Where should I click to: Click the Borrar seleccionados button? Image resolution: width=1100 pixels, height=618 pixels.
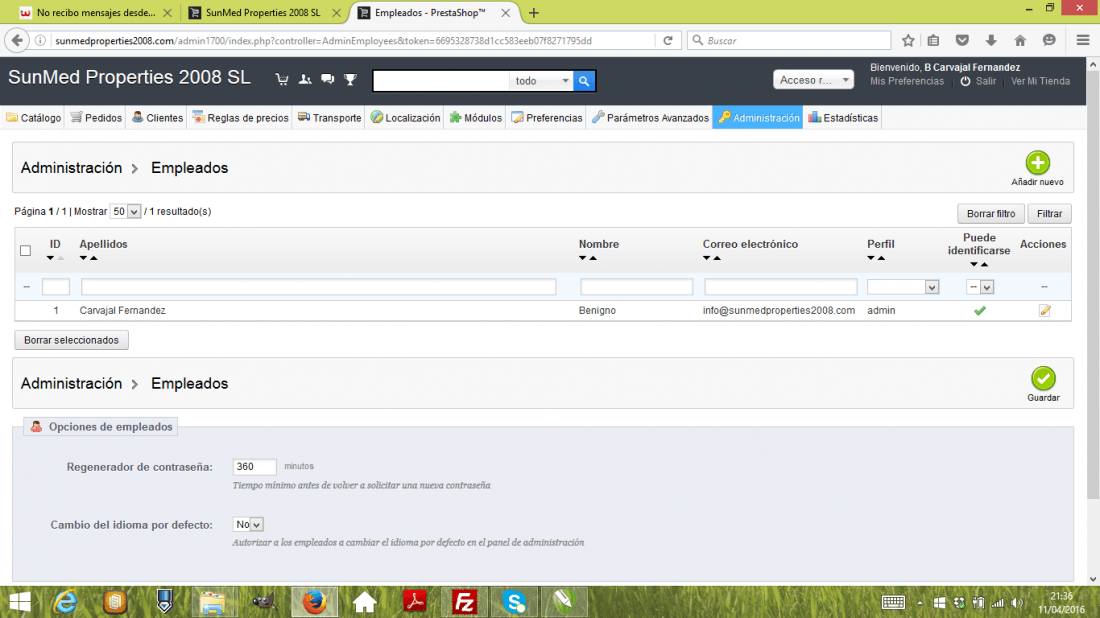point(72,340)
